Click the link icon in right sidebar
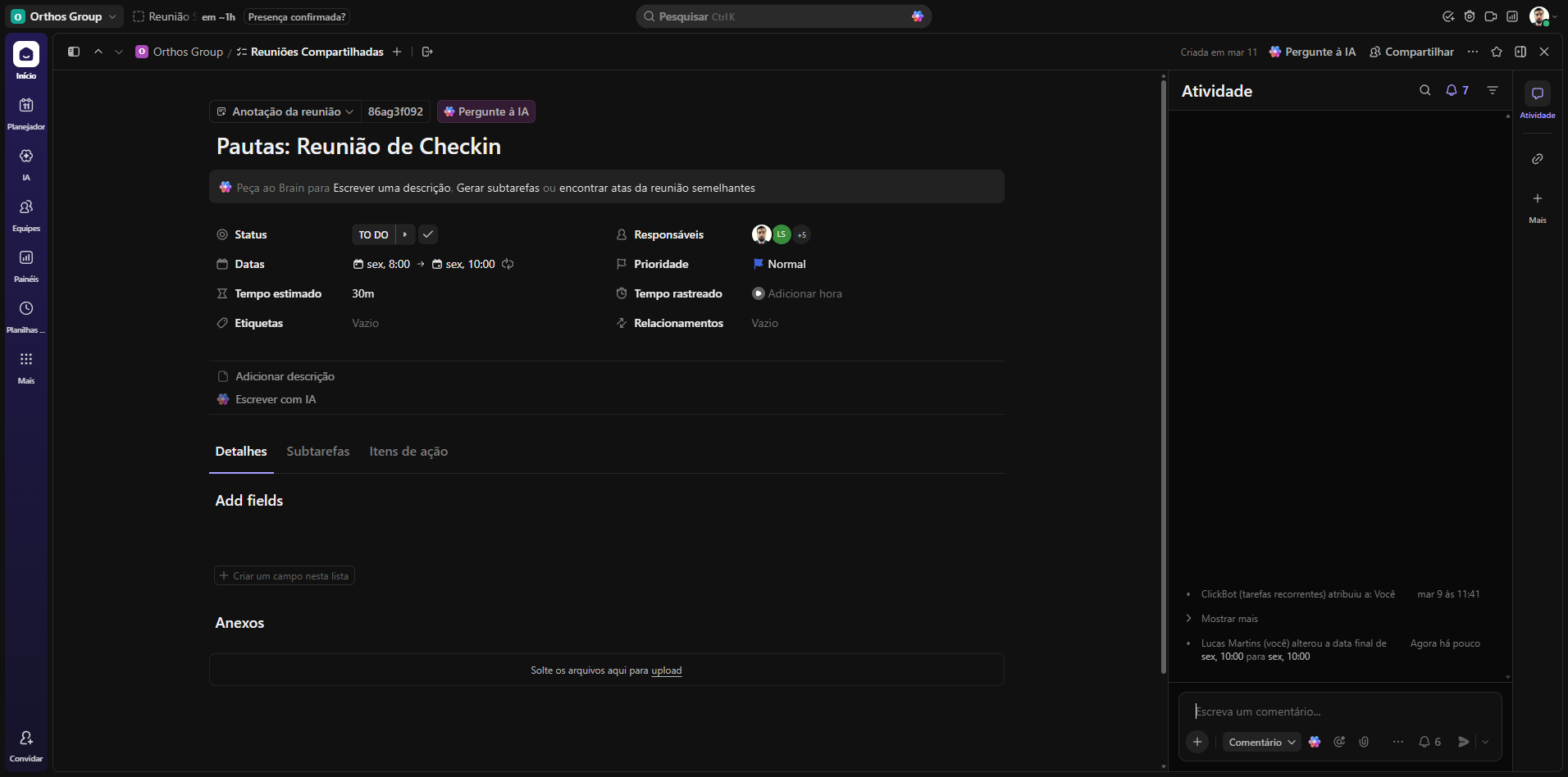This screenshot has width=1568, height=777. pos(1538,158)
